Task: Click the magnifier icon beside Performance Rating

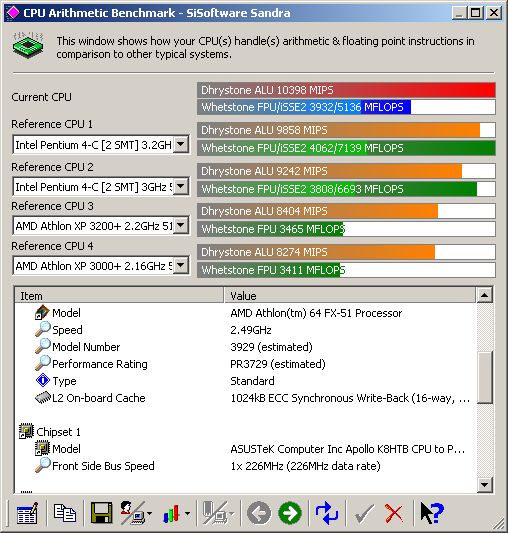Action: (x=43, y=363)
